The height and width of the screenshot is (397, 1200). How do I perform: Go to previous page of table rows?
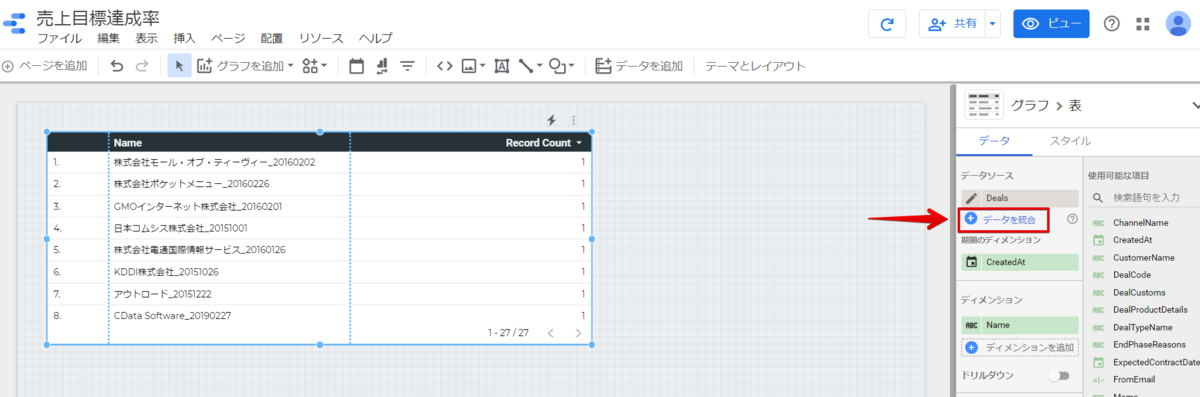coord(549,332)
